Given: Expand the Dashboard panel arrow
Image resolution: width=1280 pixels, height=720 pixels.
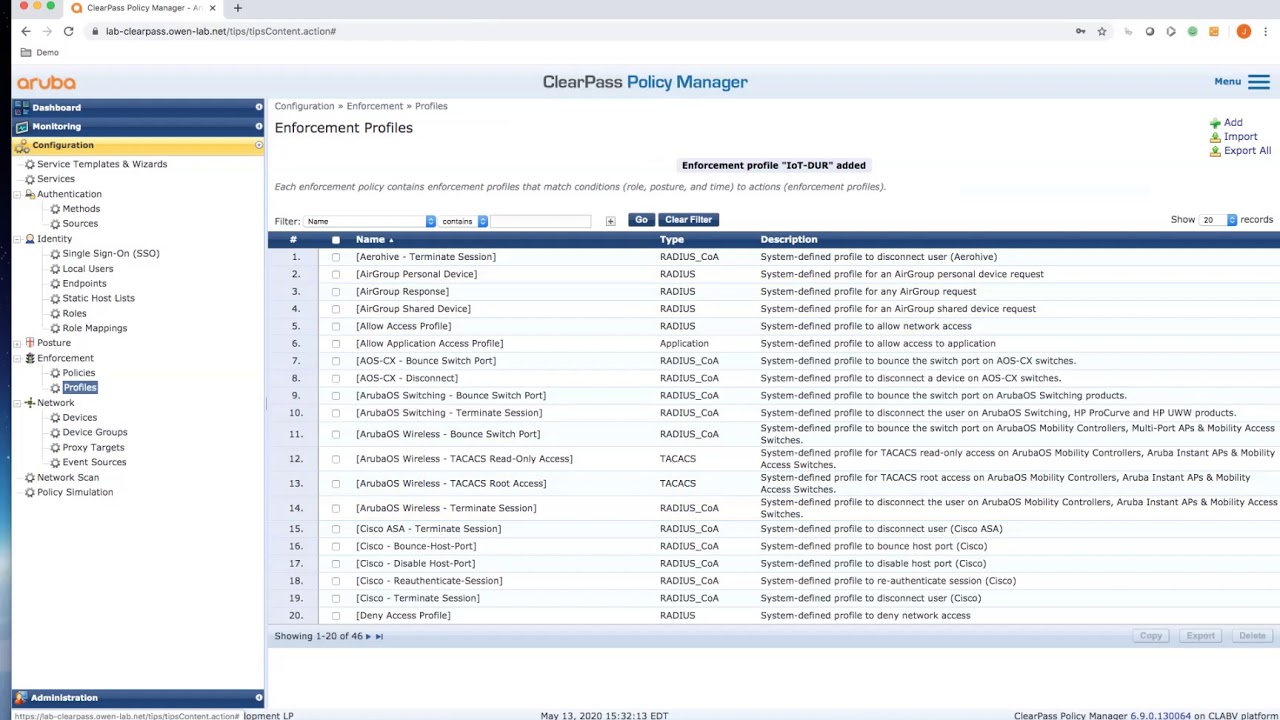Looking at the screenshot, I should point(259,107).
